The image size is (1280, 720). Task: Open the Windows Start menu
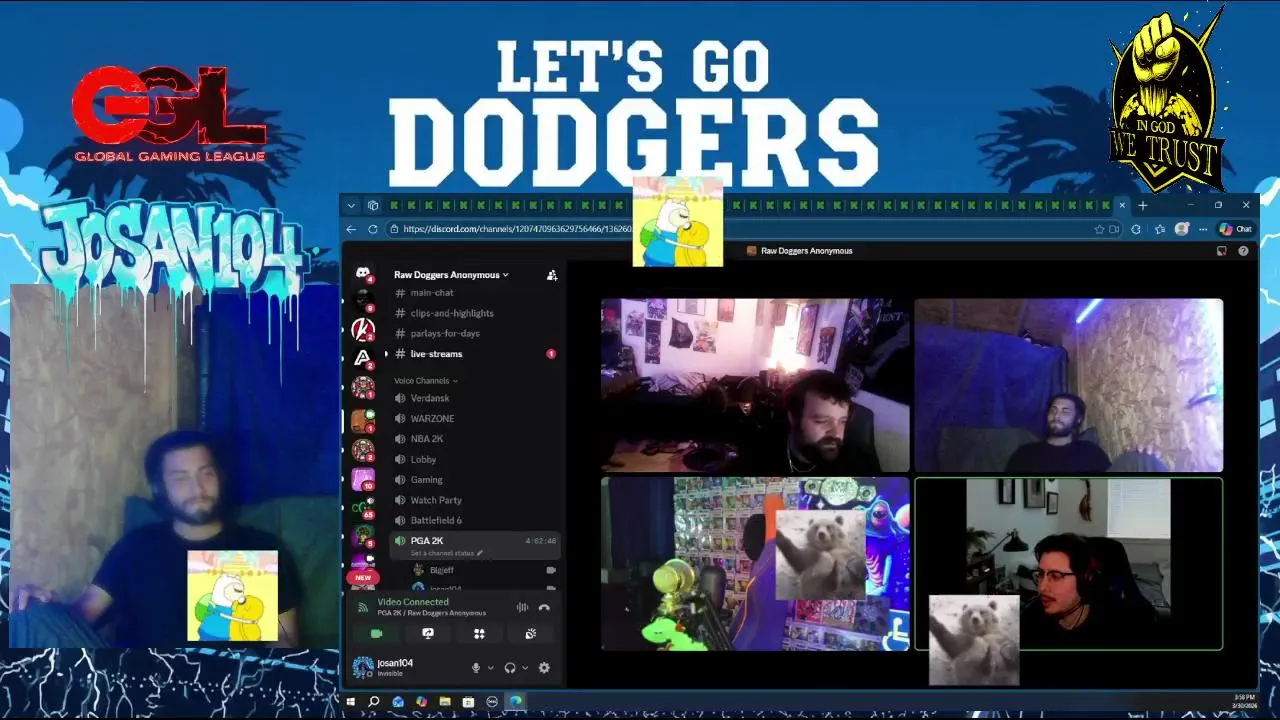[x=351, y=702]
